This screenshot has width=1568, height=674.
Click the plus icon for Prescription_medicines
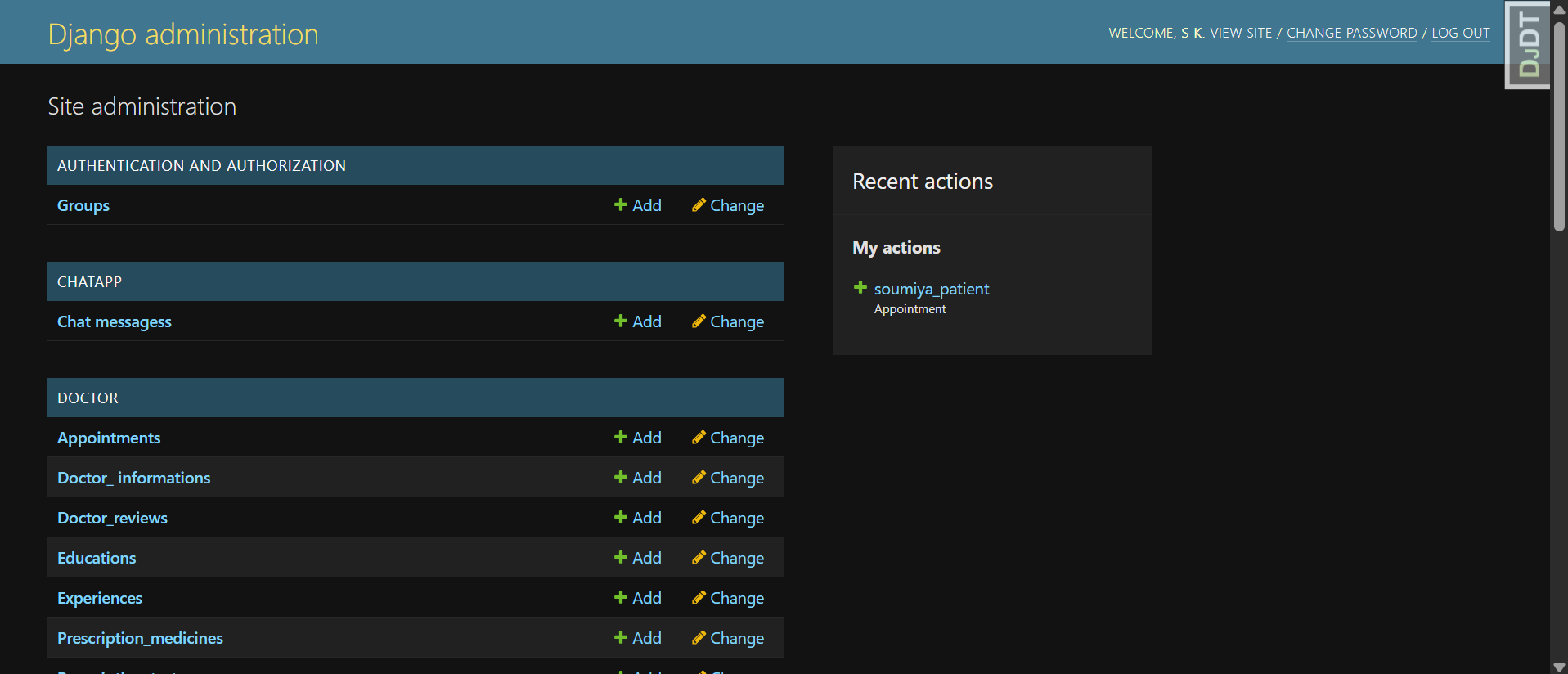tap(621, 637)
